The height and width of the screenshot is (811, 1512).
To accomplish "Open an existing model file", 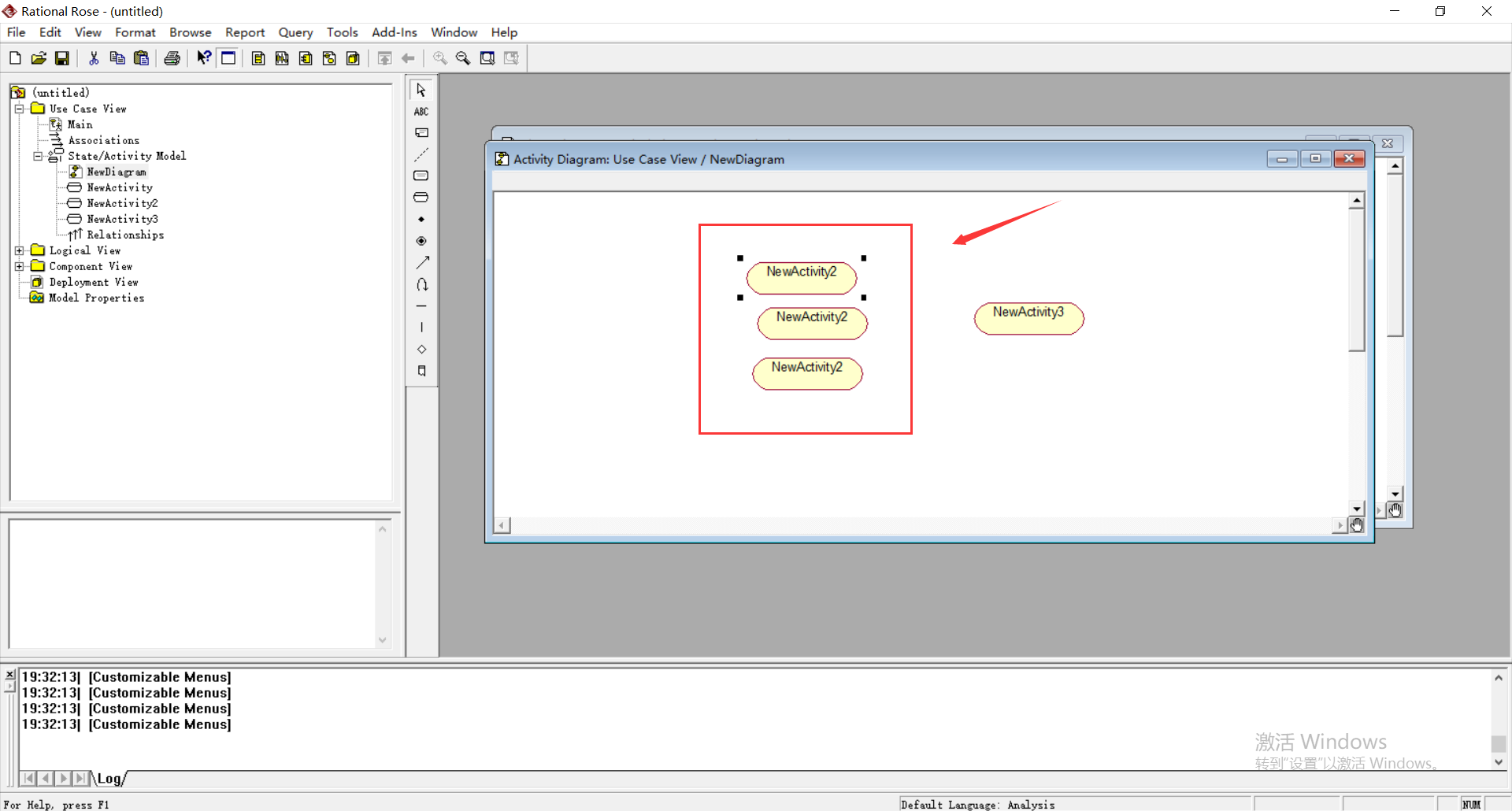I will pos(39,58).
